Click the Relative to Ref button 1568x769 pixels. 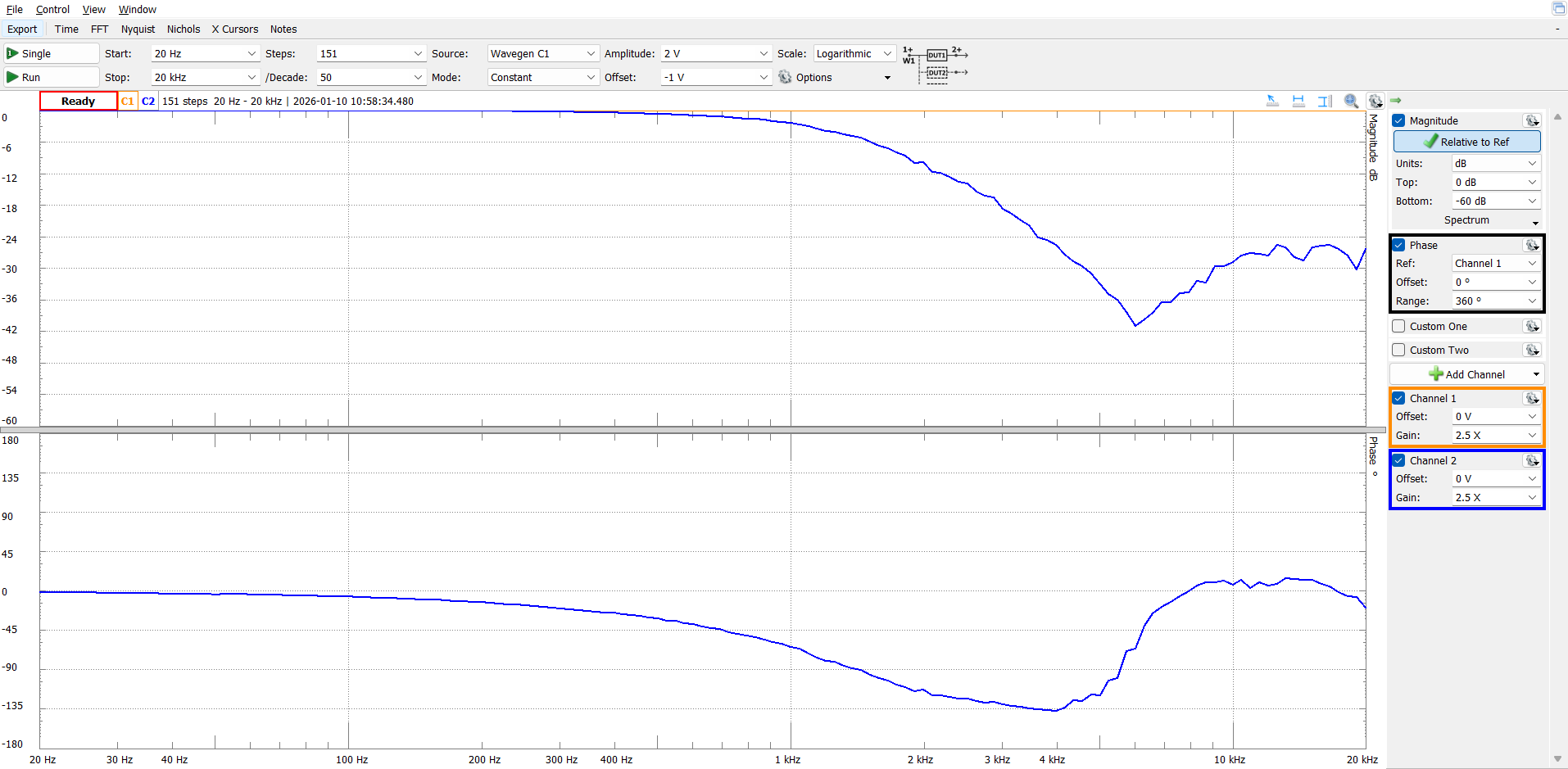(x=1466, y=142)
